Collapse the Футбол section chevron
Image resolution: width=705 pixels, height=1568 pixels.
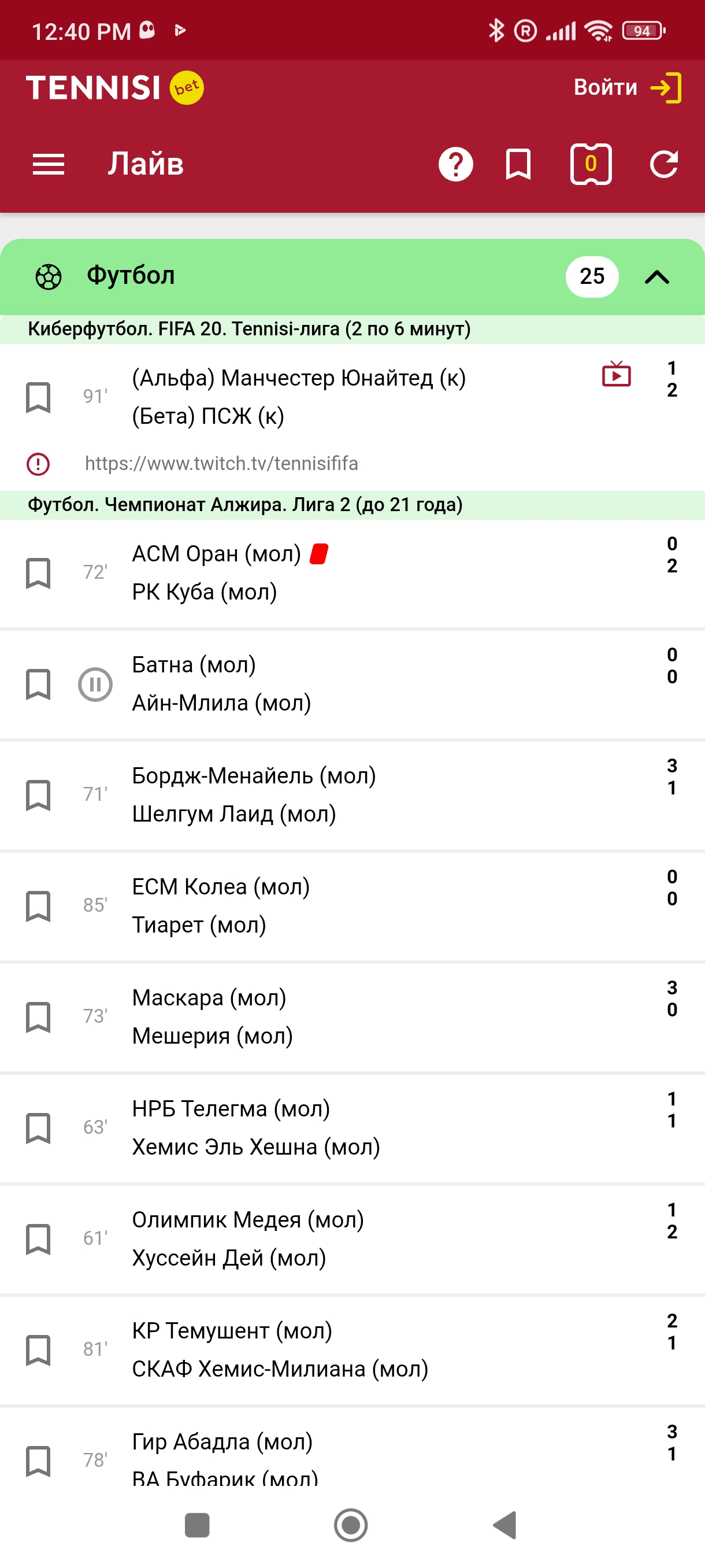[656, 278]
